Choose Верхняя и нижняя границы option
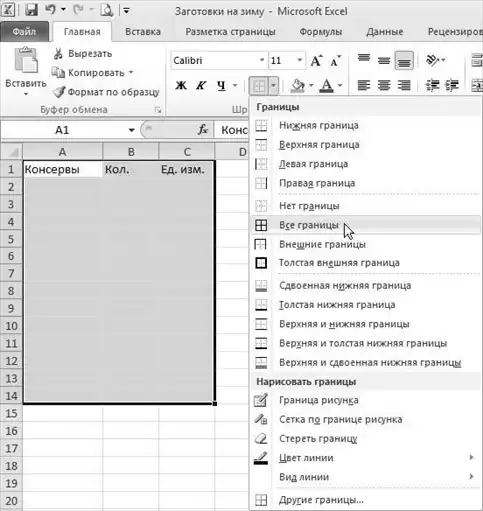 pyautogui.click(x=365, y=324)
